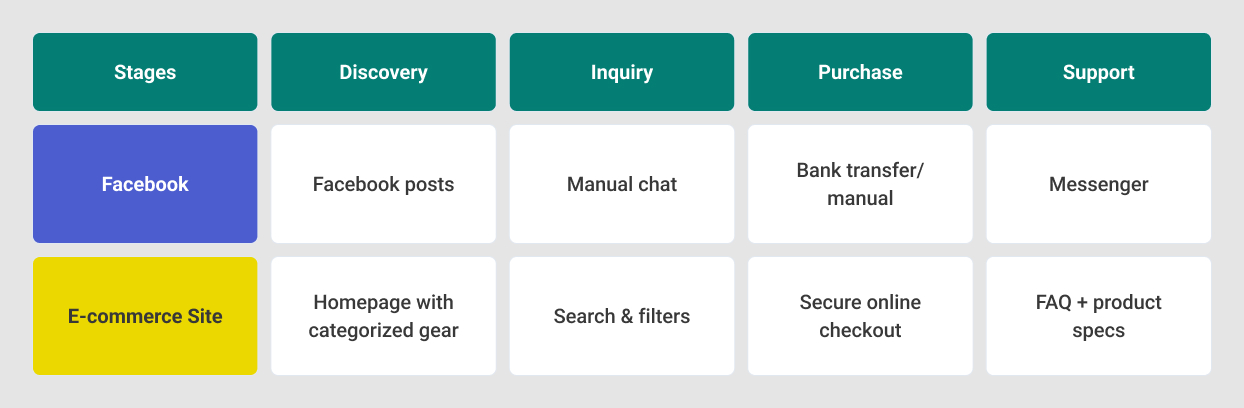The height and width of the screenshot is (408, 1244).
Task: Select the blue Facebook row label
Action: pyautogui.click(x=145, y=184)
